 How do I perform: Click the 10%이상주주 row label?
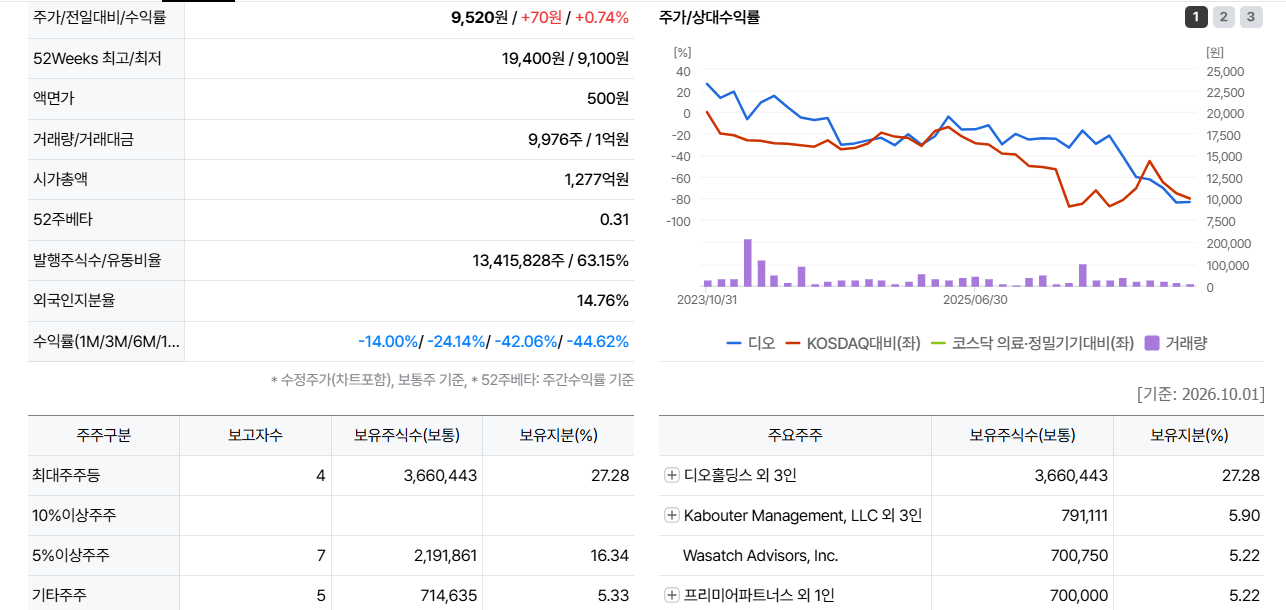tap(75, 515)
